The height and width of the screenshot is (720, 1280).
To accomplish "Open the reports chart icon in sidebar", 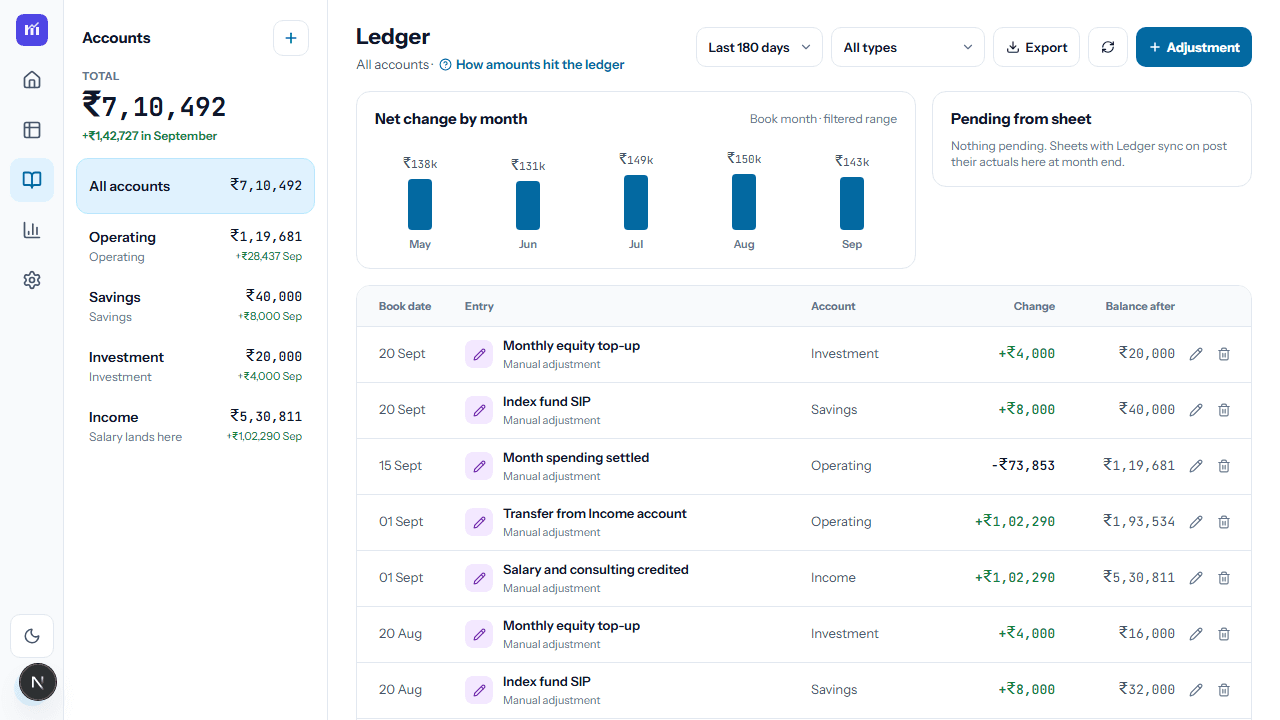I will pos(32,230).
